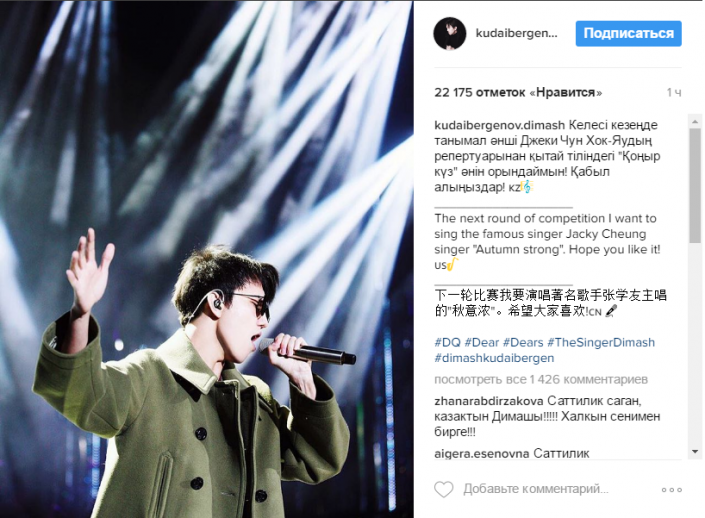Open the #dimashkudaibergen hashtag
This screenshot has width=705, height=518.
pyautogui.click(x=494, y=358)
